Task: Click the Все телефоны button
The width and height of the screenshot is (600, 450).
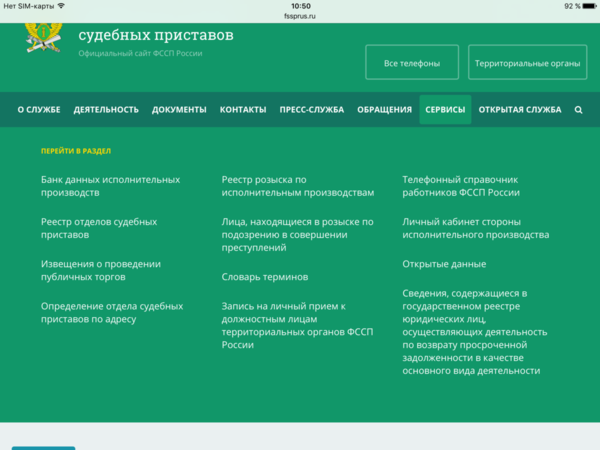Action: point(412,62)
